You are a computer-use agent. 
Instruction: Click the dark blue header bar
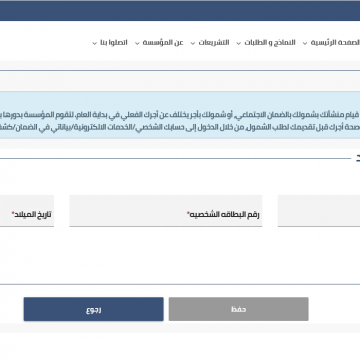tap(180, 11)
